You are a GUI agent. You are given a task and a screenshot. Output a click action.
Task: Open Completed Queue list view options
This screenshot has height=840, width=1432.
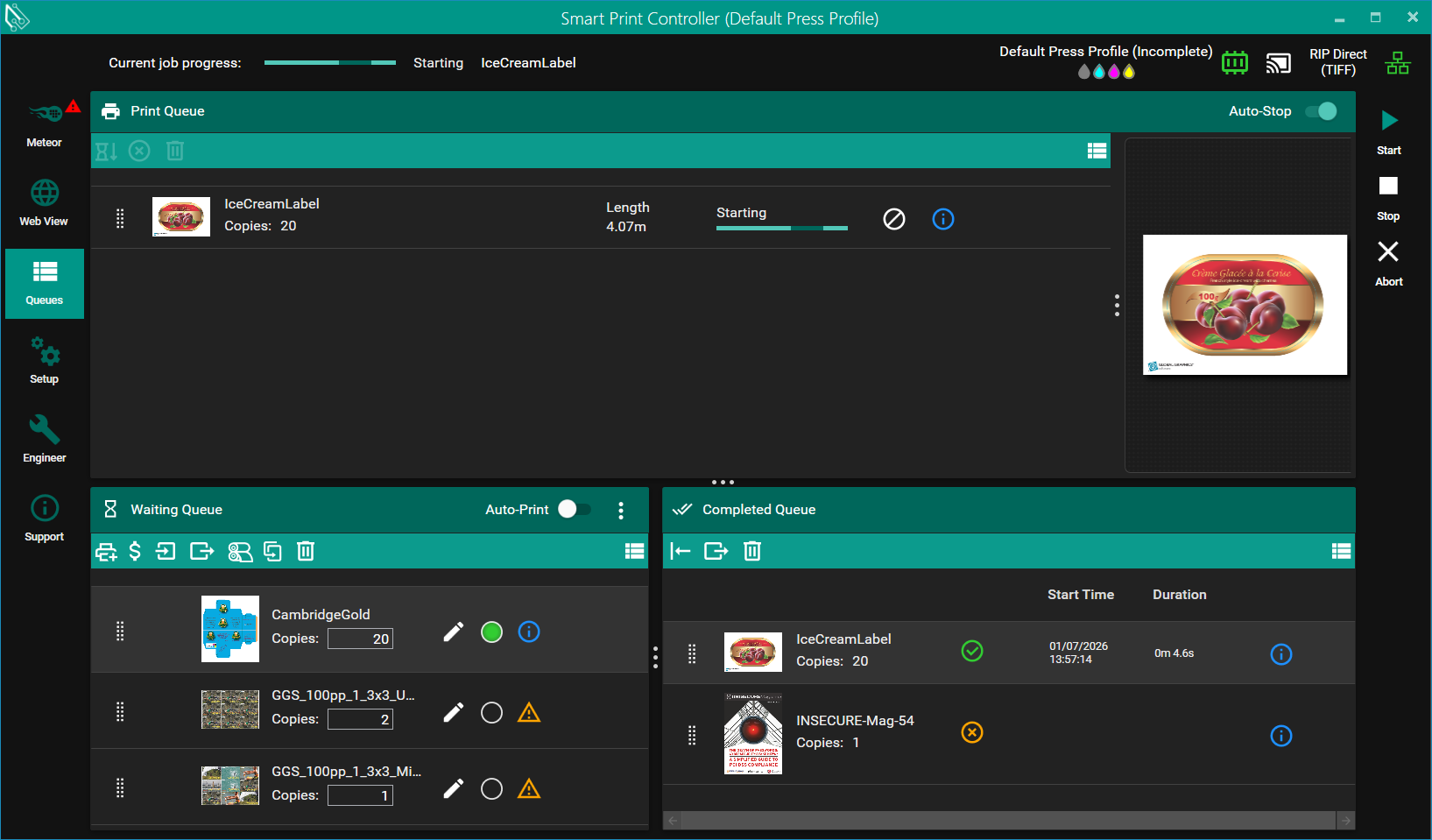click(x=1340, y=551)
